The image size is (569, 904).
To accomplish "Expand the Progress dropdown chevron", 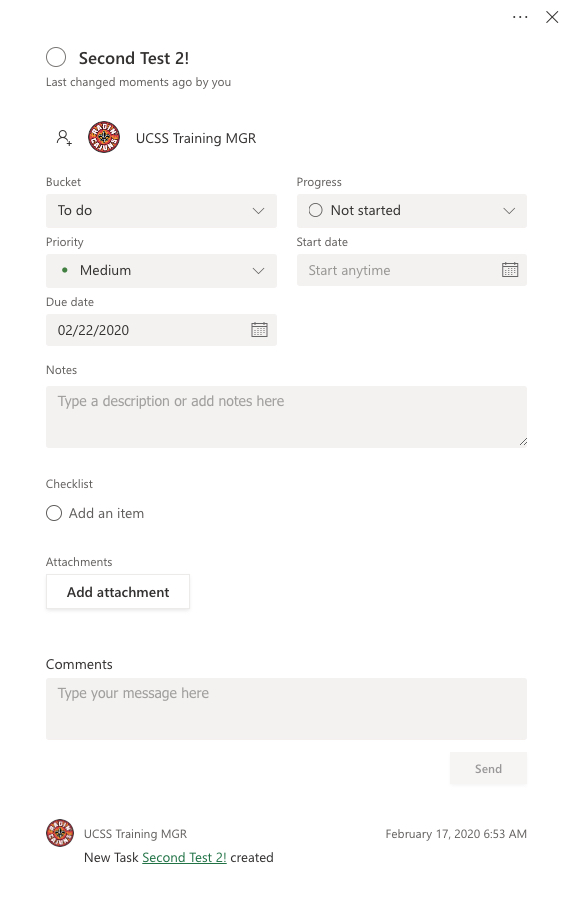I will click(x=509, y=210).
